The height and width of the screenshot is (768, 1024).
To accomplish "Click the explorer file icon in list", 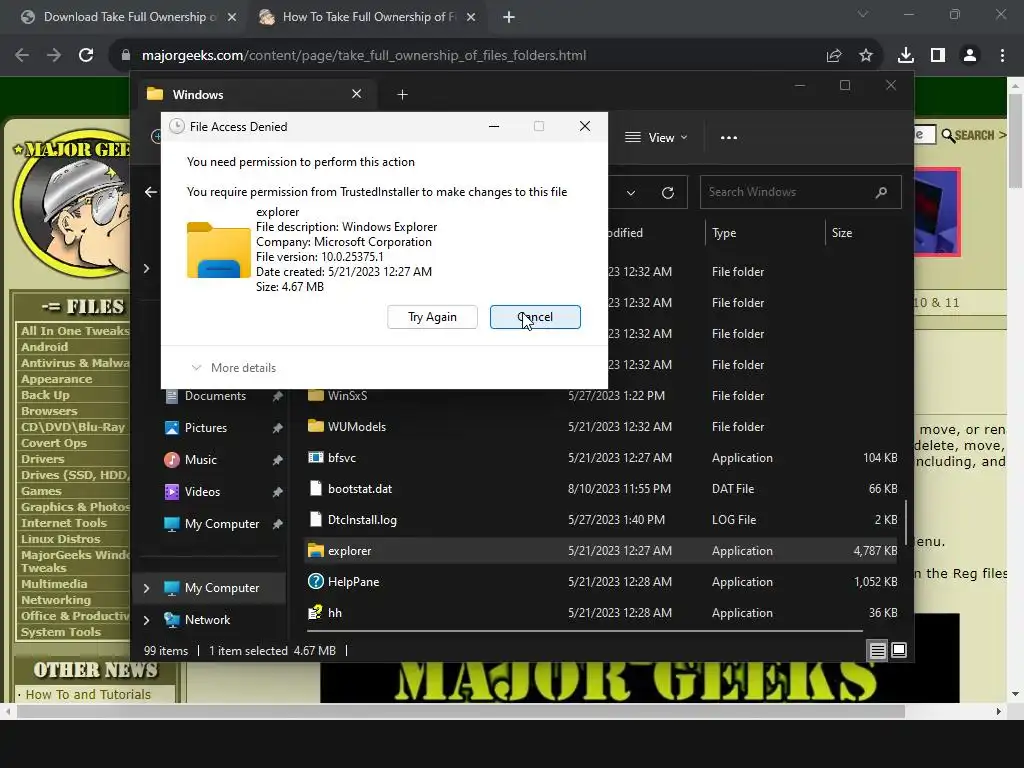I will click(315, 551).
